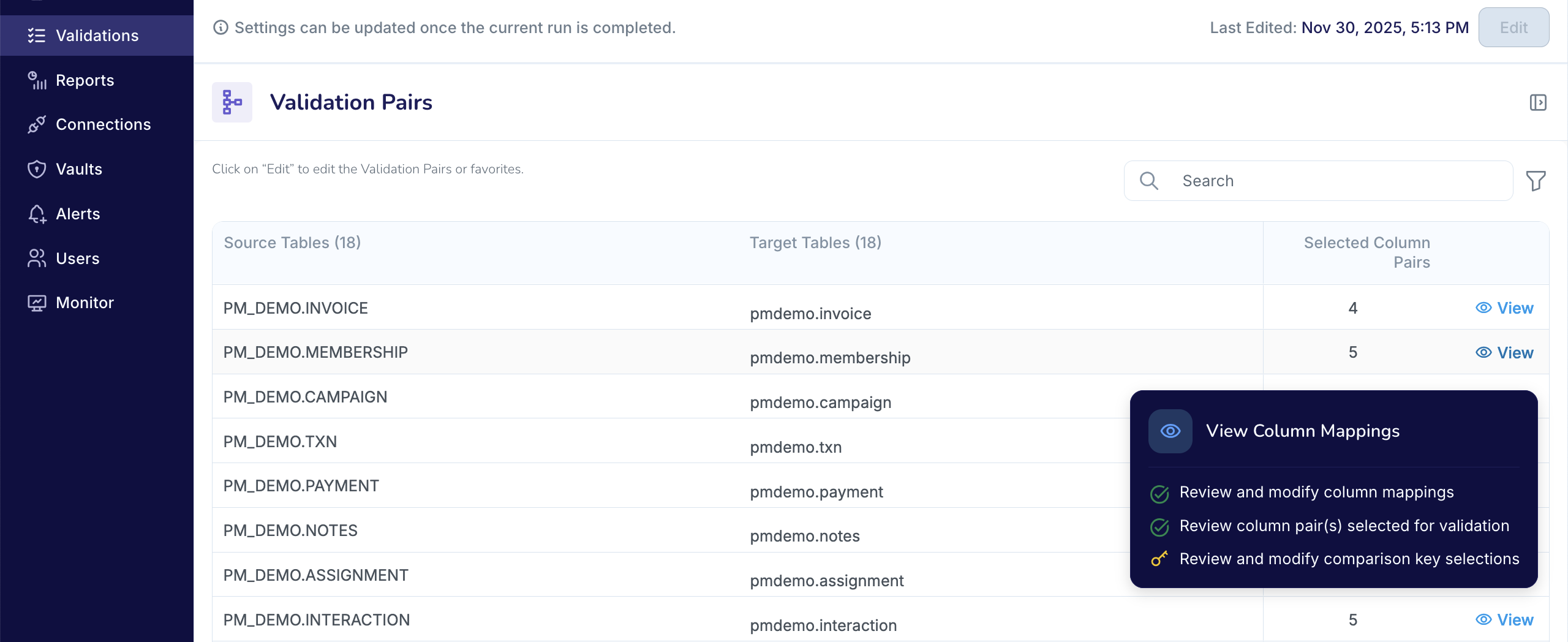Select the Reports menu entry
This screenshot has height=642, width=1568.
pyautogui.click(x=85, y=80)
